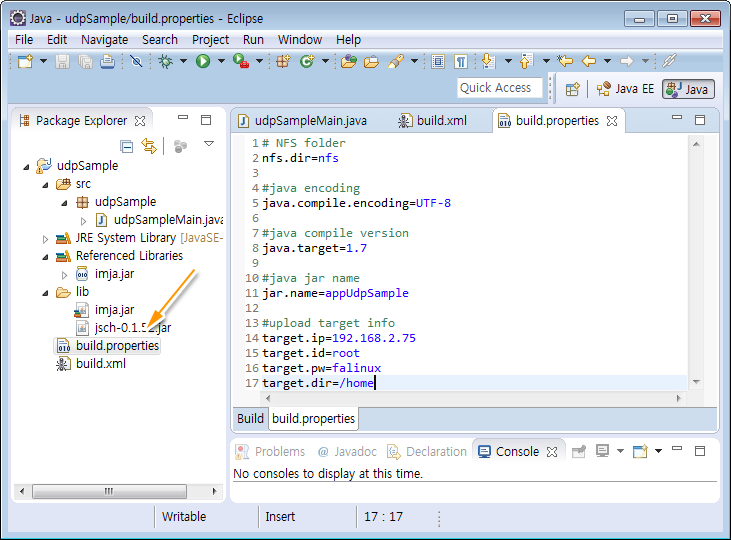The height and width of the screenshot is (540, 731).
Task: Collapse the udpSample project node
Action: click(x=26, y=166)
